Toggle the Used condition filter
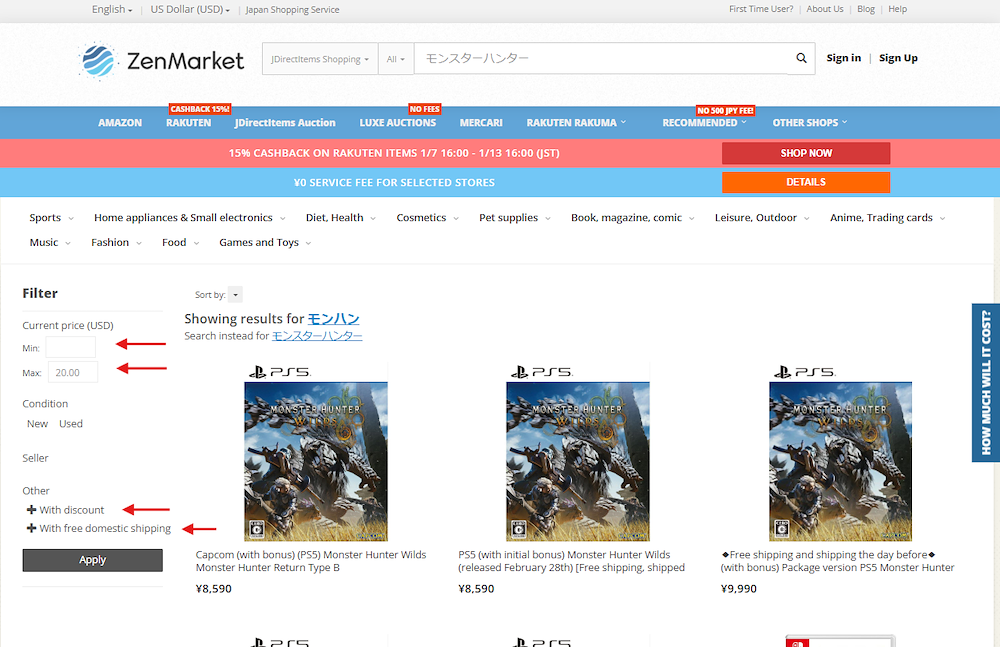Image resolution: width=1000 pixels, height=647 pixels. tap(71, 424)
